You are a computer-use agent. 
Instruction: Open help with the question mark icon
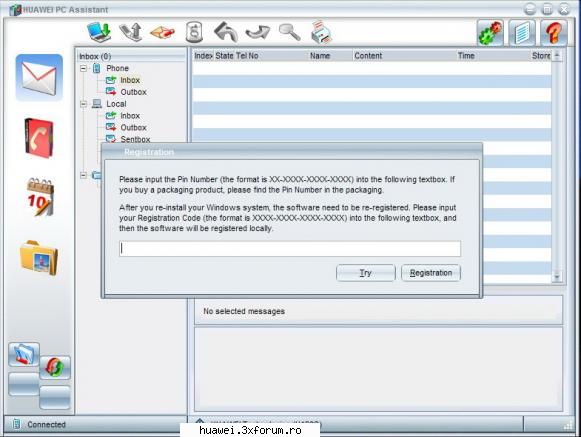554,33
